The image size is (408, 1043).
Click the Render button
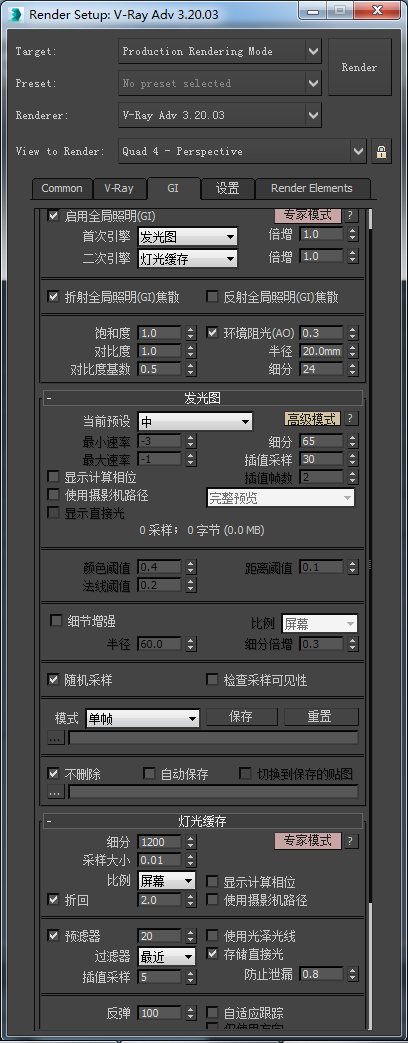coord(359,67)
